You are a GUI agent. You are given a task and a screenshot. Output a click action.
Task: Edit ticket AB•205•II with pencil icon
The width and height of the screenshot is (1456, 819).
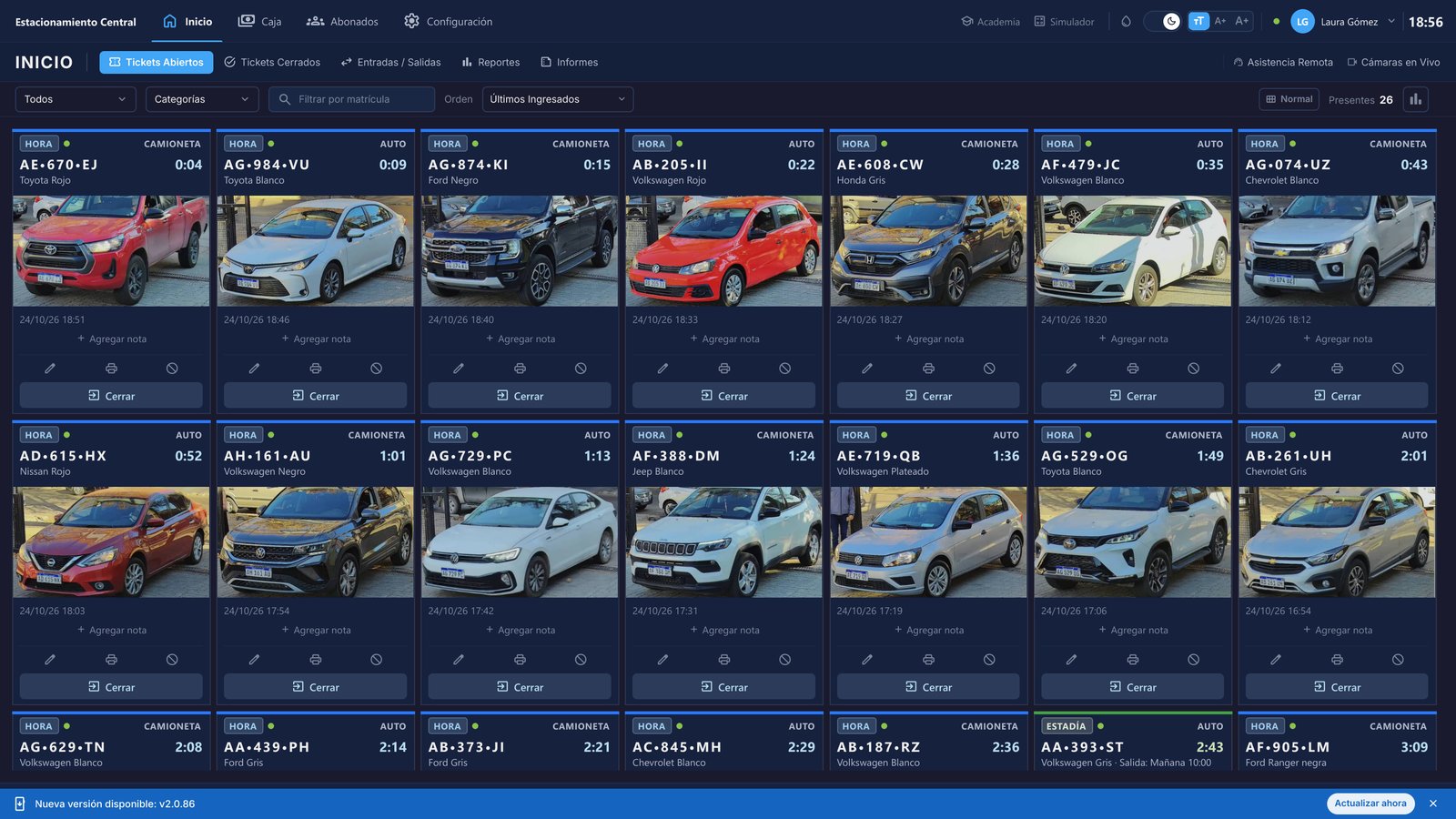(x=662, y=369)
